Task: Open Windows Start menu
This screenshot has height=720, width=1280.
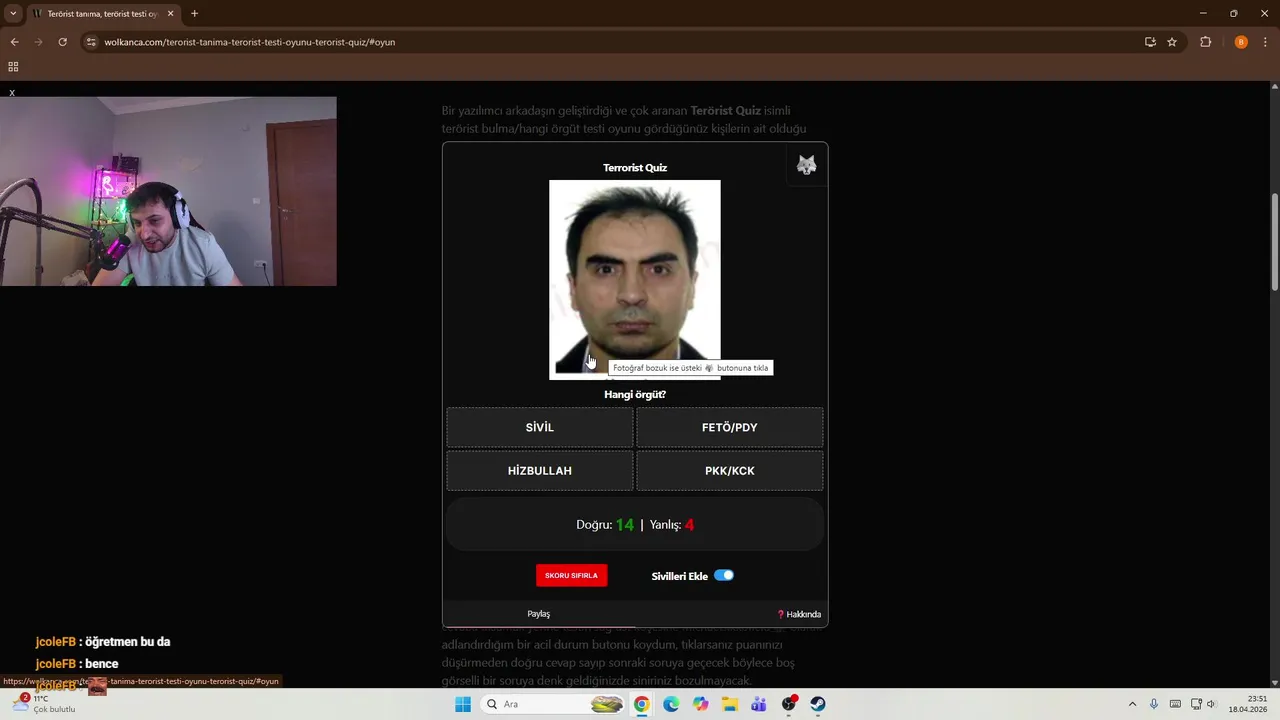Action: coord(462,704)
